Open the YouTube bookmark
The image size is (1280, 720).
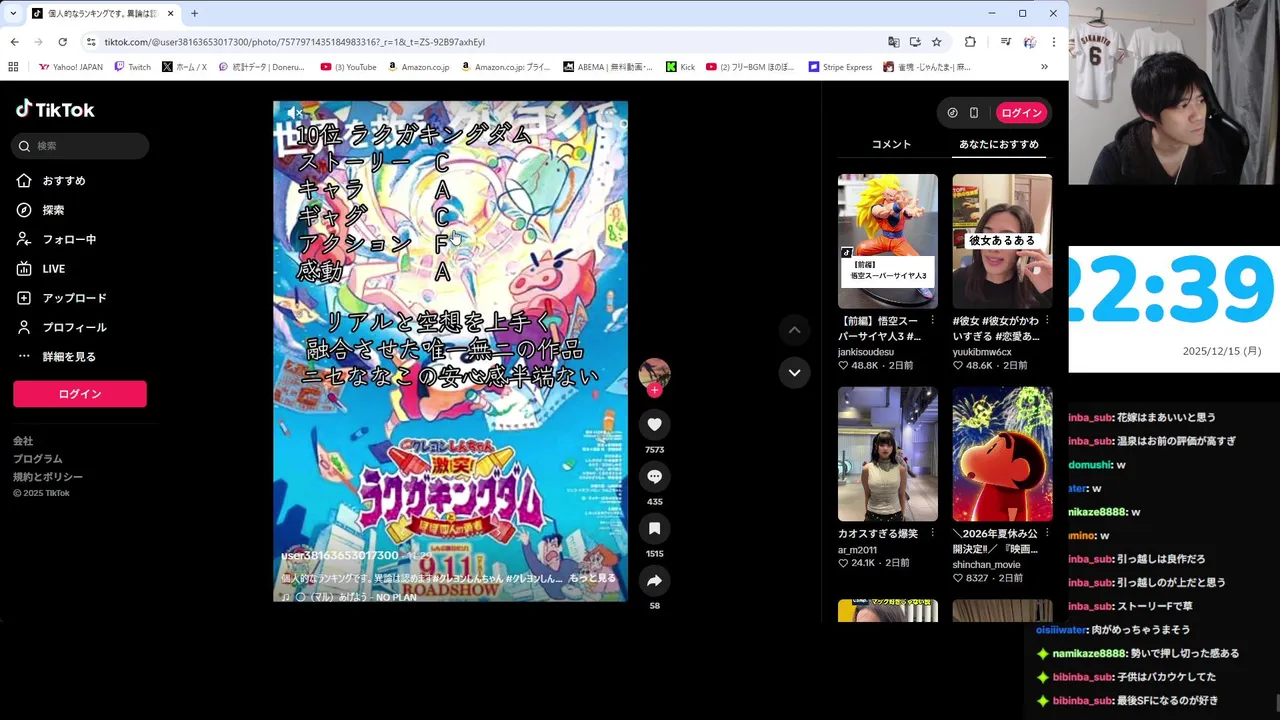pyautogui.click(x=349, y=67)
